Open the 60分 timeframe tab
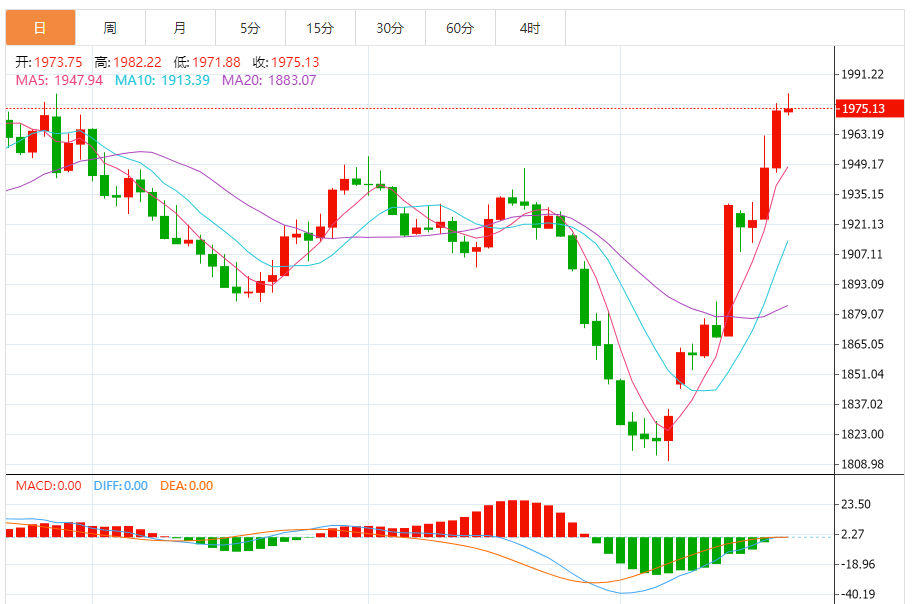 [461, 27]
